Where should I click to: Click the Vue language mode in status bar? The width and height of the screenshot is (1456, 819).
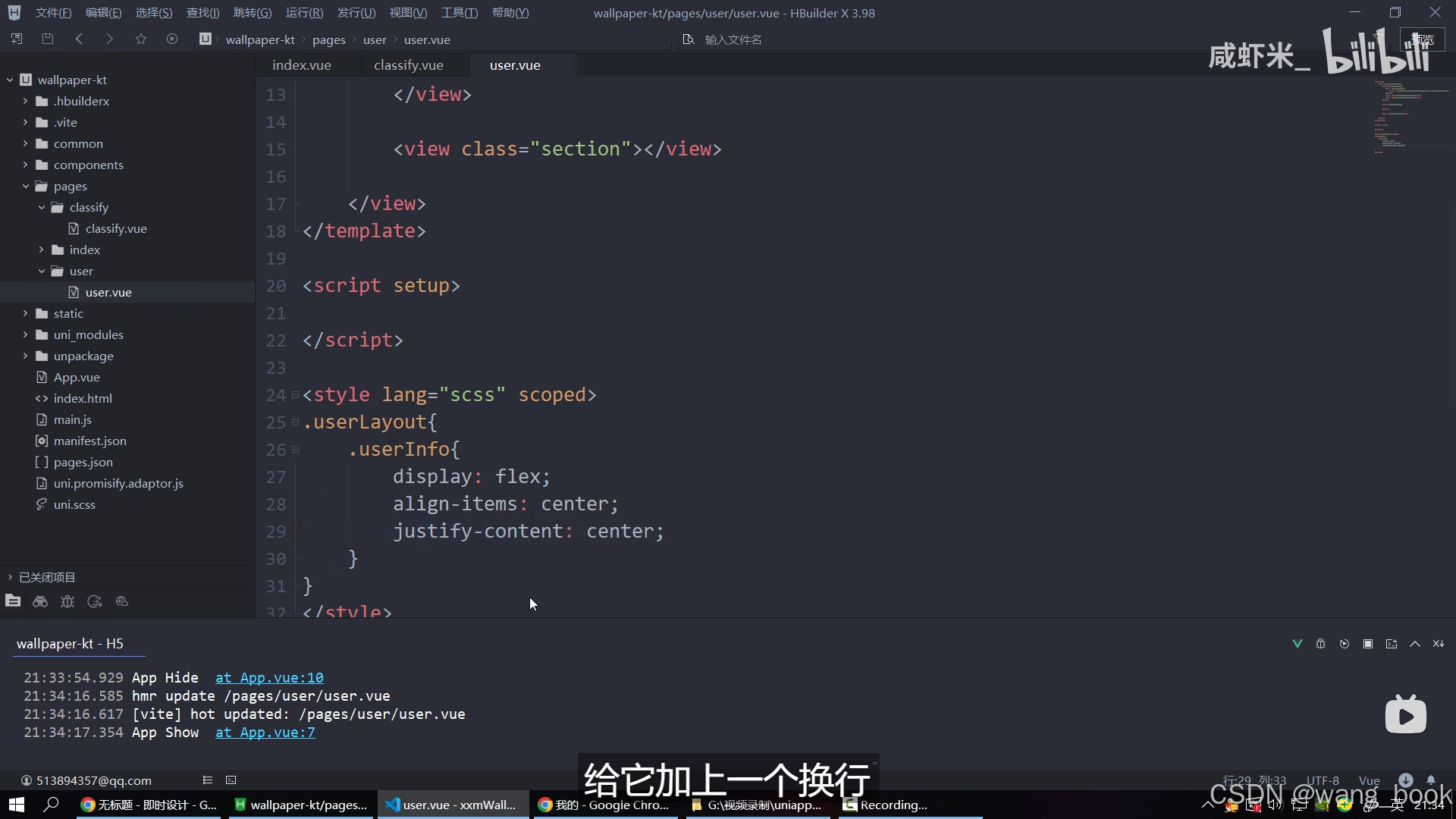[1369, 780]
